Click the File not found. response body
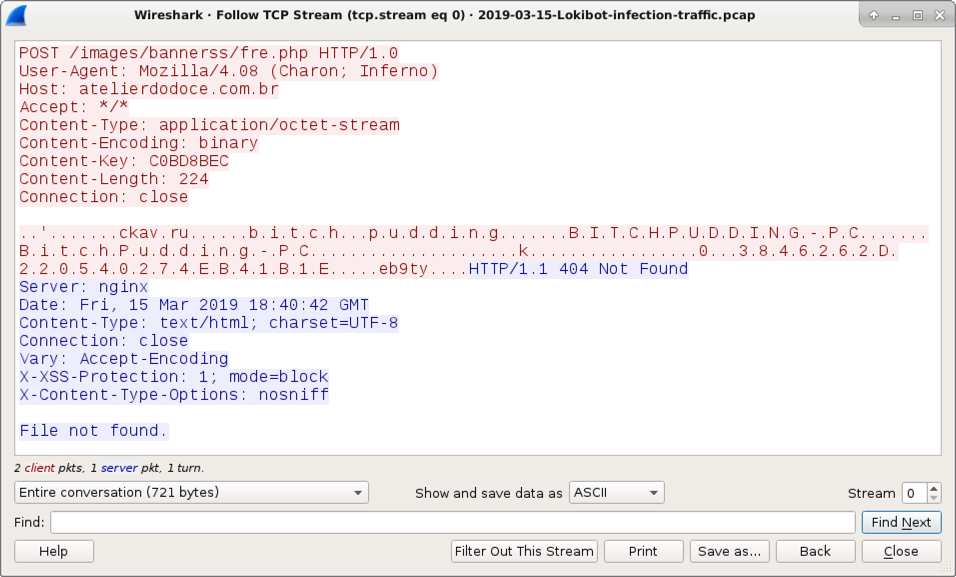The height and width of the screenshot is (577, 956). pyautogui.click(x=94, y=431)
